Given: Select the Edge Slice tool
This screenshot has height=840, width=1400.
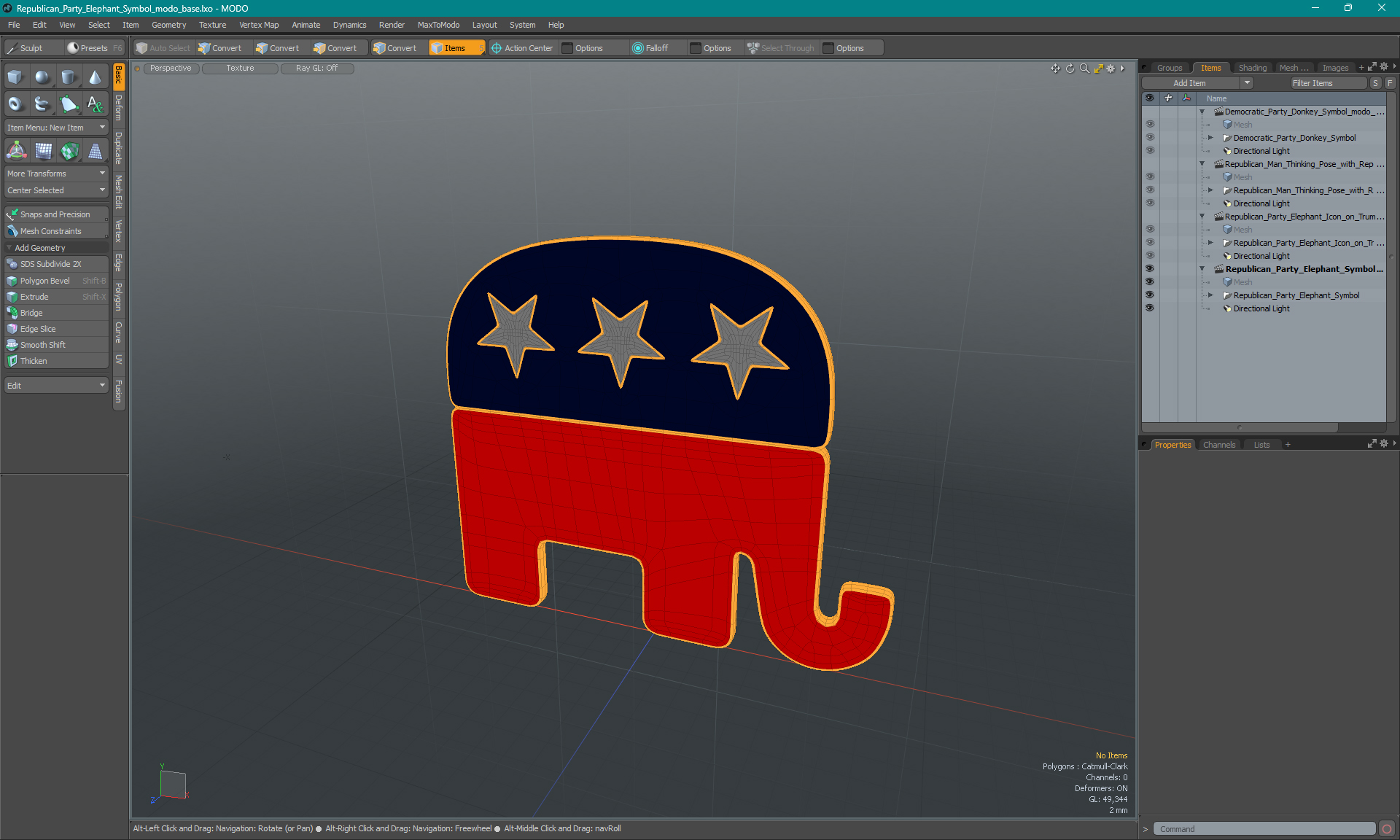Looking at the screenshot, I should coord(56,329).
